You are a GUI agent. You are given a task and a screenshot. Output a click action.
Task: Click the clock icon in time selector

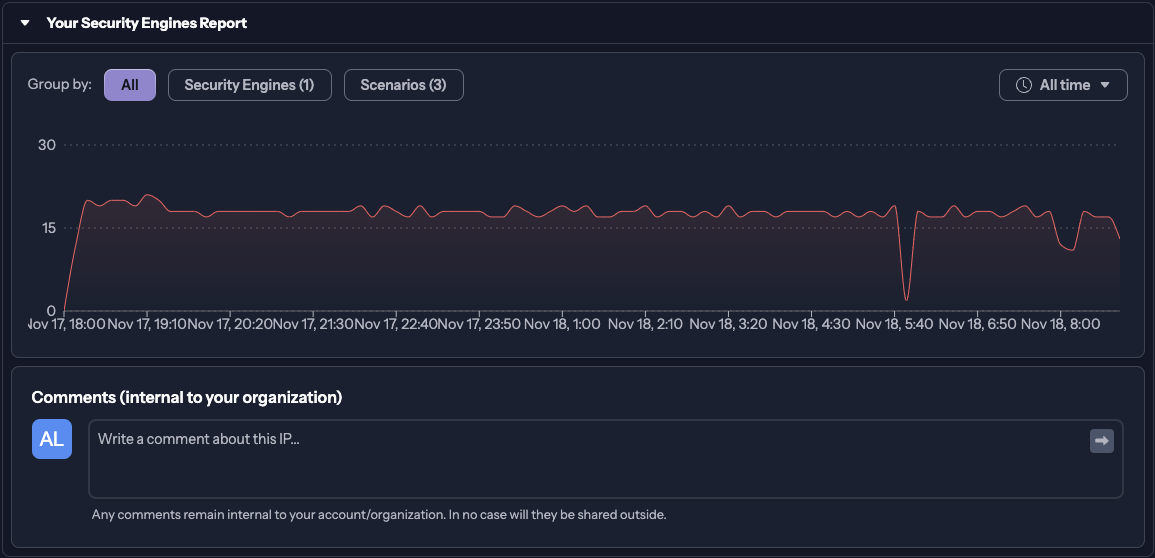tap(1023, 85)
